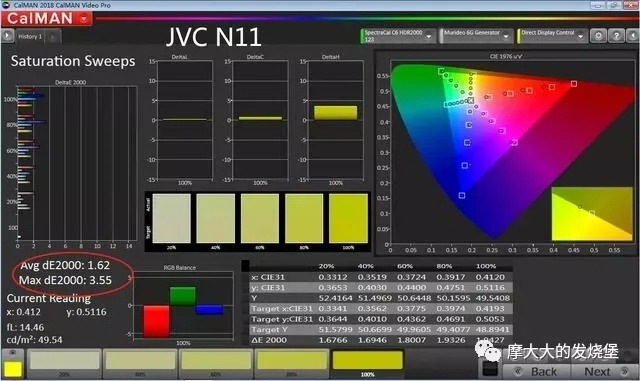640x381 pixels.
Task: Click the history play arrow icon
Action: coord(7,36)
